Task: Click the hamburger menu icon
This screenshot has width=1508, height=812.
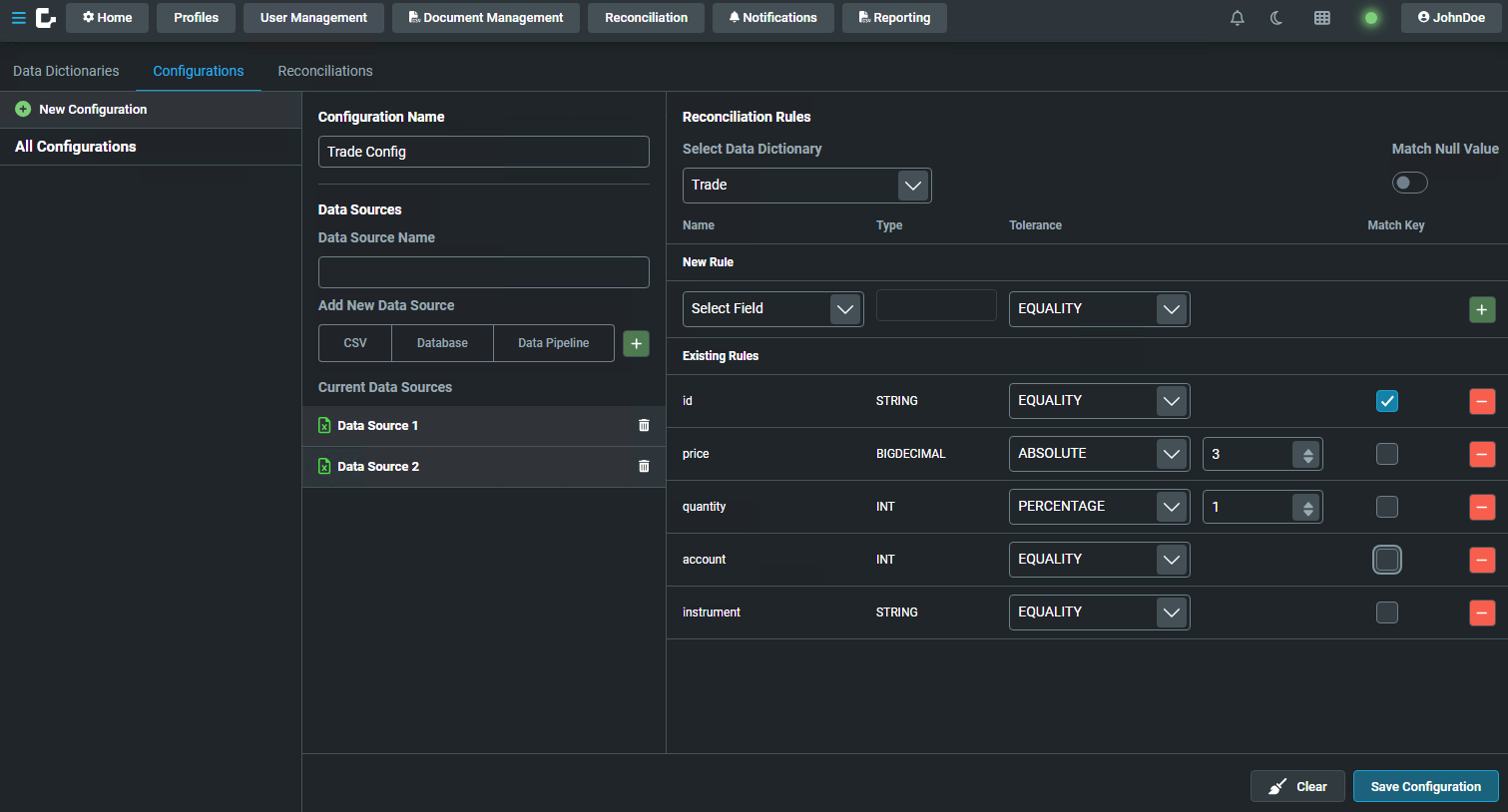Action: (x=18, y=18)
